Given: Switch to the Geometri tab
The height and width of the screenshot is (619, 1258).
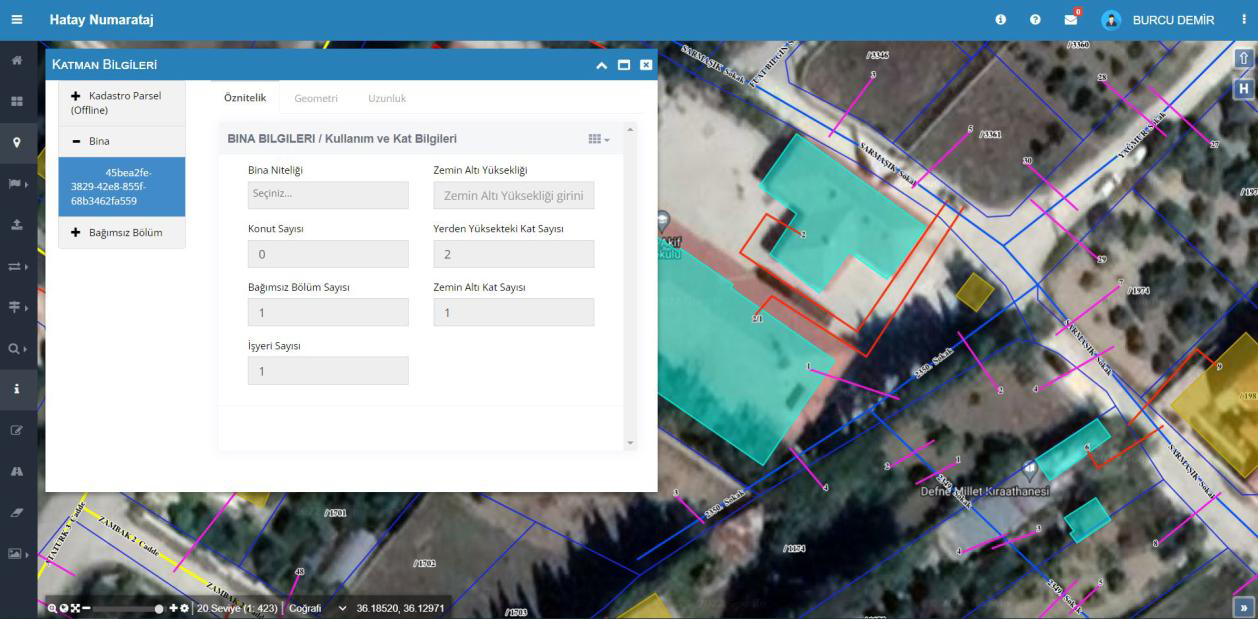Looking at the screenshot, I should pos(316,98).
